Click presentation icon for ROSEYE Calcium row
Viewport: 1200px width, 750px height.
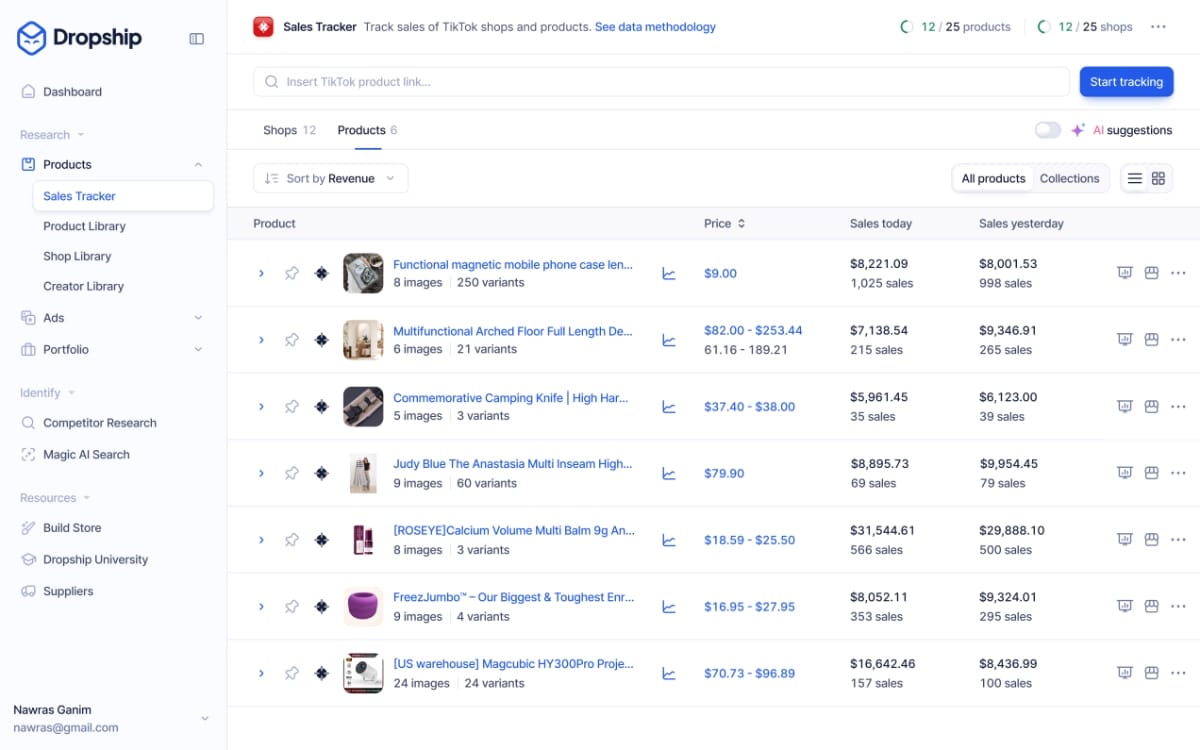point(1124,540)
